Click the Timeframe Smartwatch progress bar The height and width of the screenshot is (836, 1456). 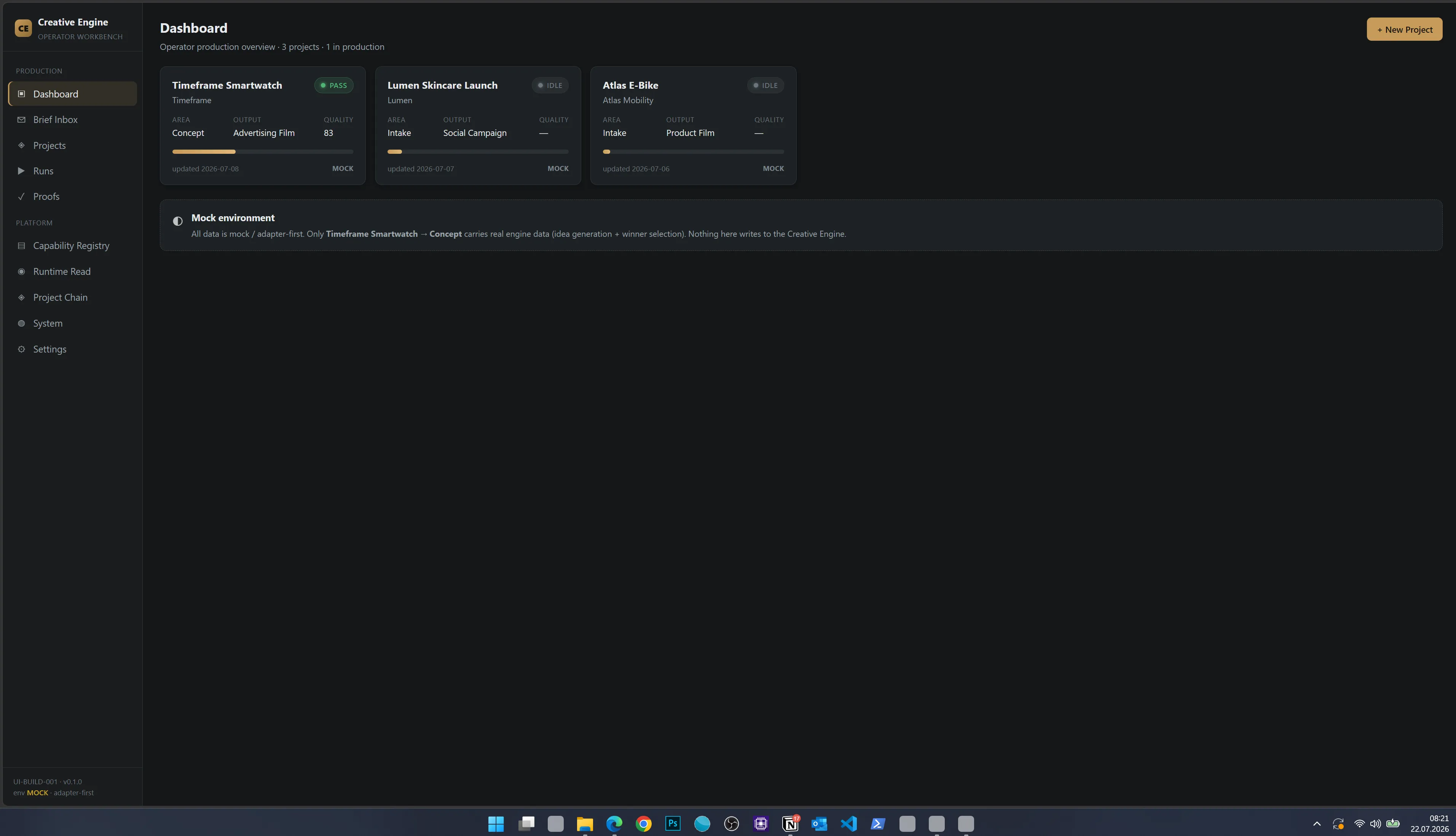[x=262, y=152]
